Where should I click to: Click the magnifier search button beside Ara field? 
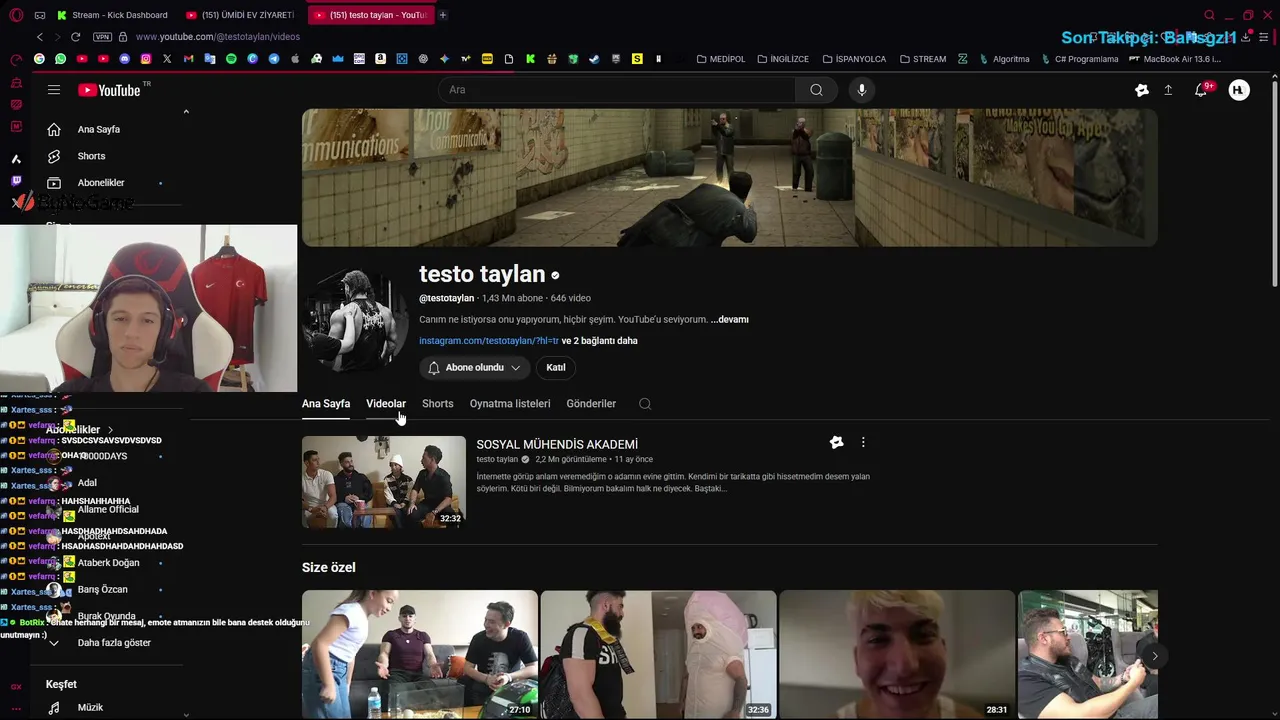click(x=817, y=90)
